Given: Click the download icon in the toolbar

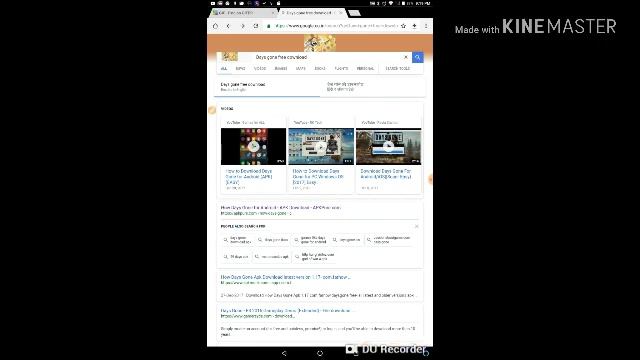Looking at the screenshot, I should 414,26.
